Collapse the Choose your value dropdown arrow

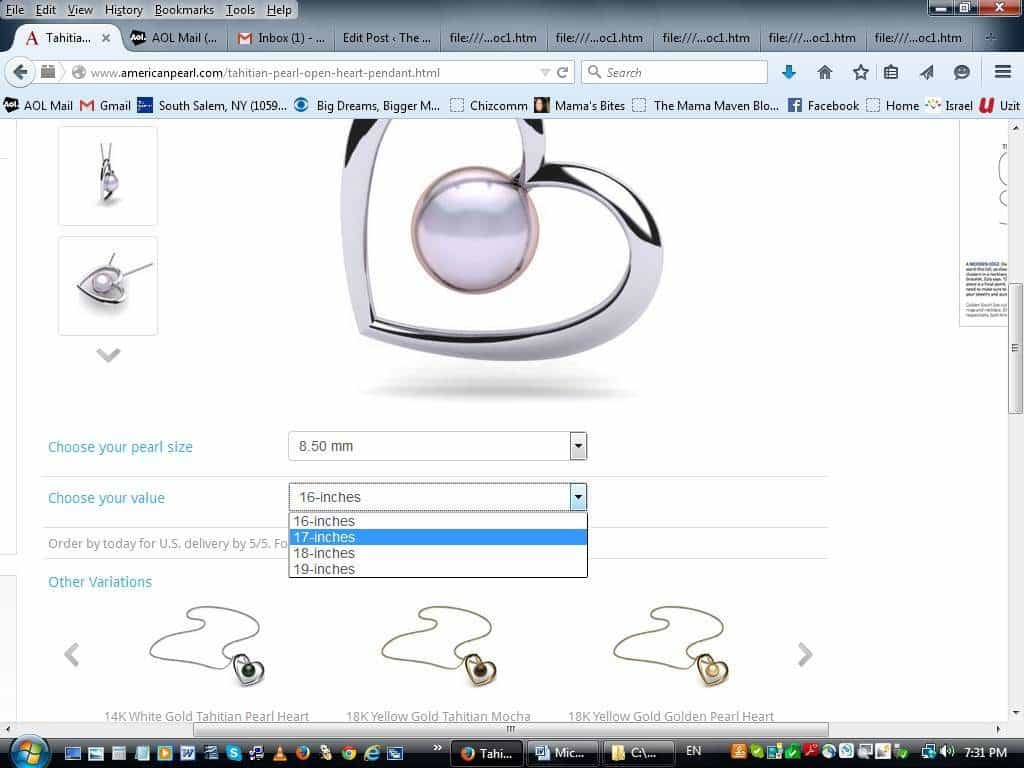coord(578,497)
